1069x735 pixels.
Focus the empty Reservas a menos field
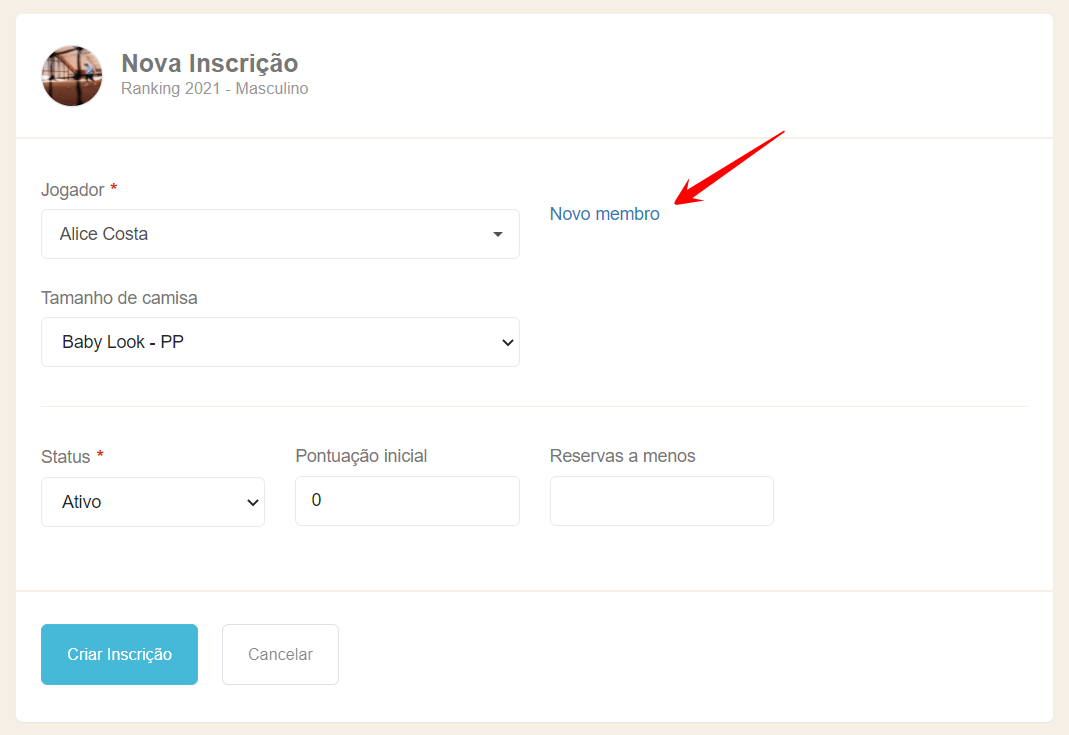(x=661, y=501)
